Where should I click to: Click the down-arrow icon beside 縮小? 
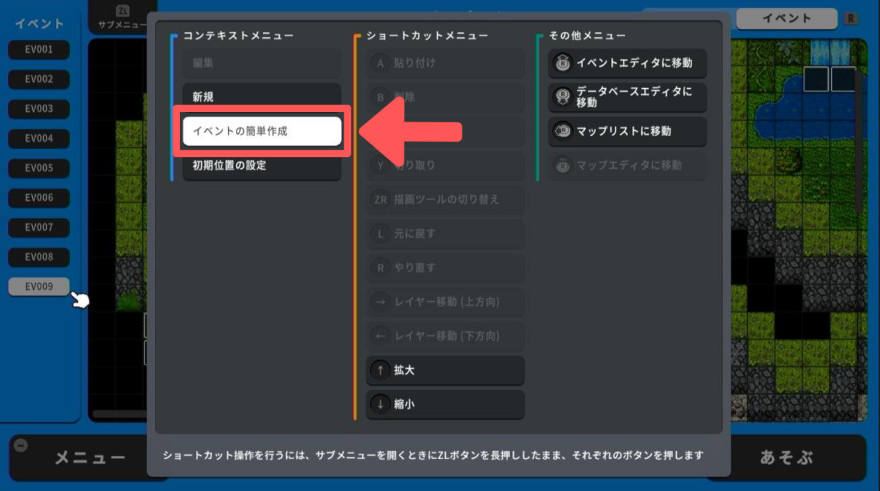(381, 405)
